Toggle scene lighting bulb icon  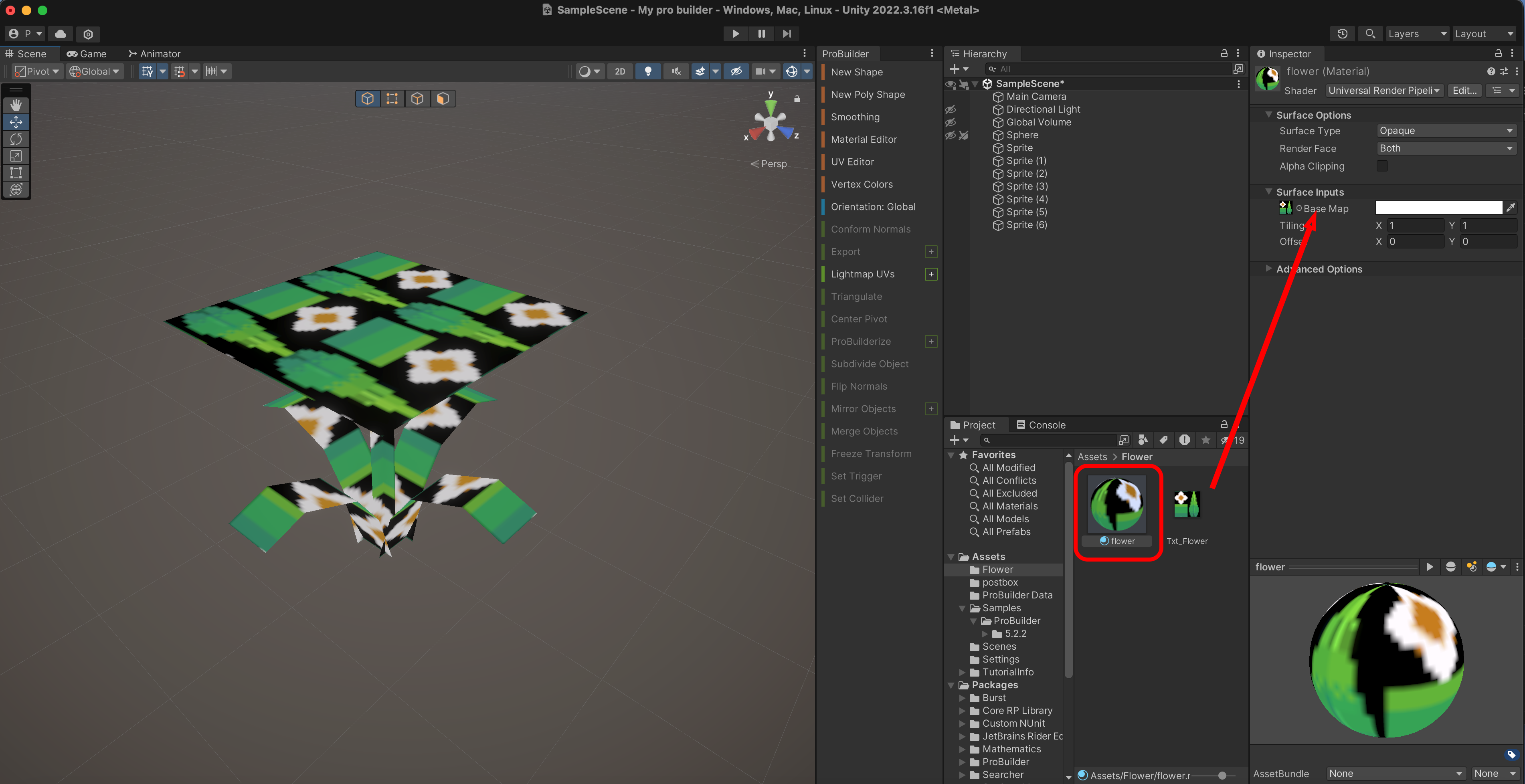coord(648,71)
